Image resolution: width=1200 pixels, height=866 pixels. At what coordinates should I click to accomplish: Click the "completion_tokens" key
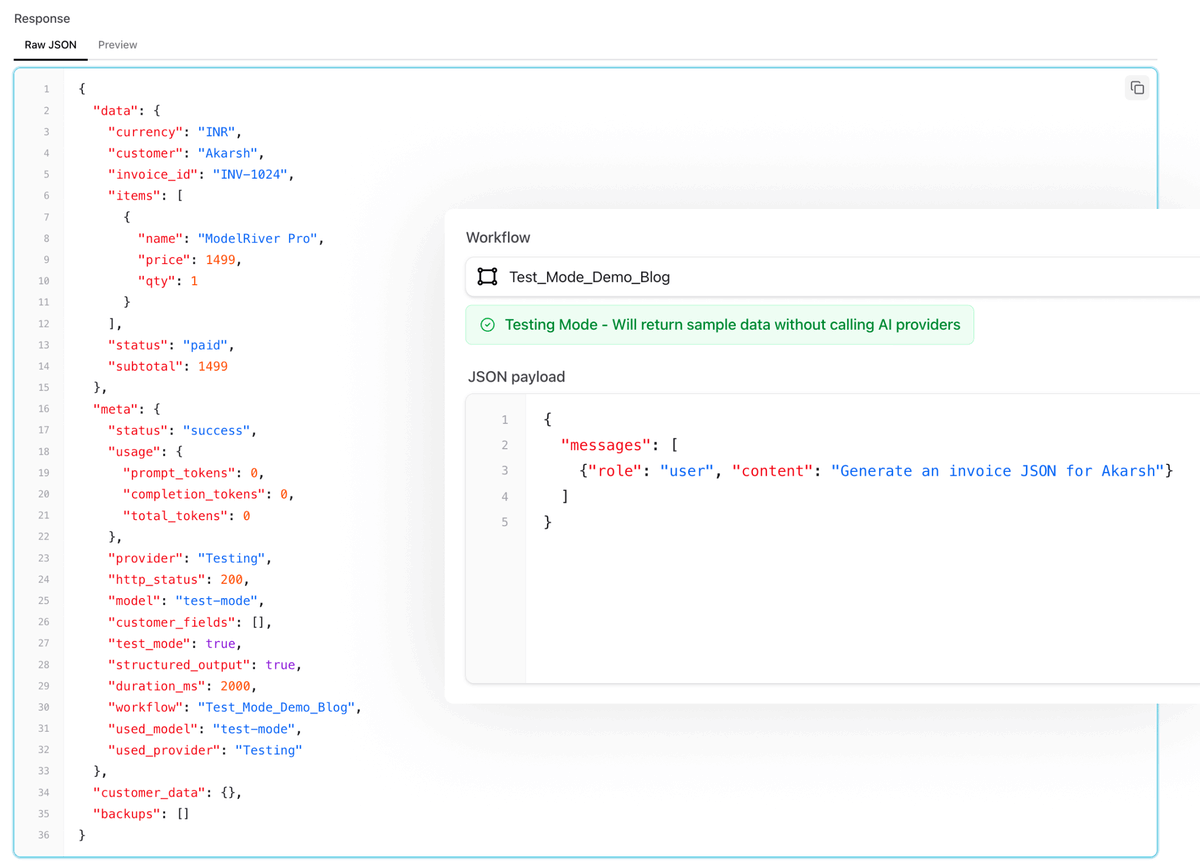pyautogui.click(x=194, y=494)
